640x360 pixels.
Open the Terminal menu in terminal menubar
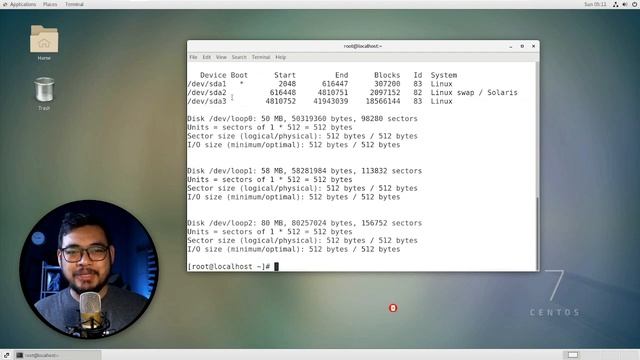click(261, 57)
